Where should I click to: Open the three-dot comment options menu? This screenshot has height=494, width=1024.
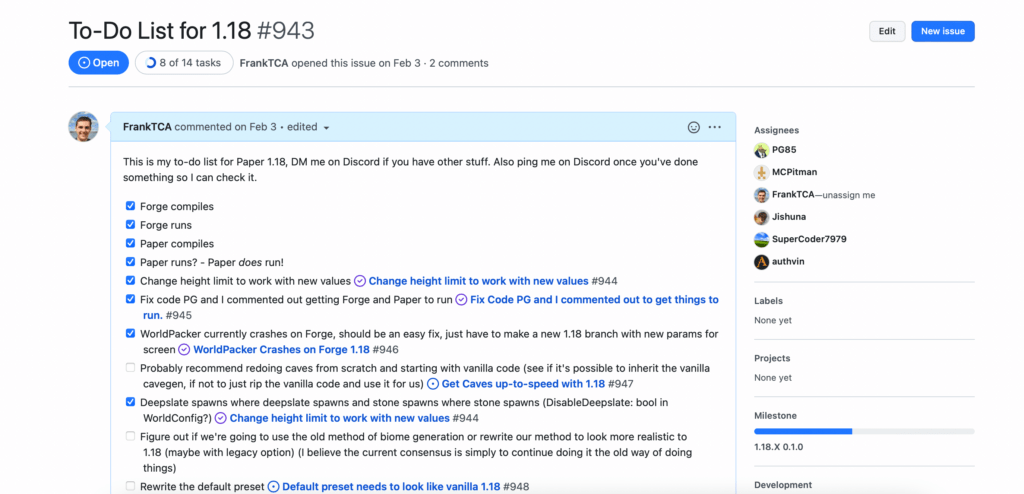(714, 127)
